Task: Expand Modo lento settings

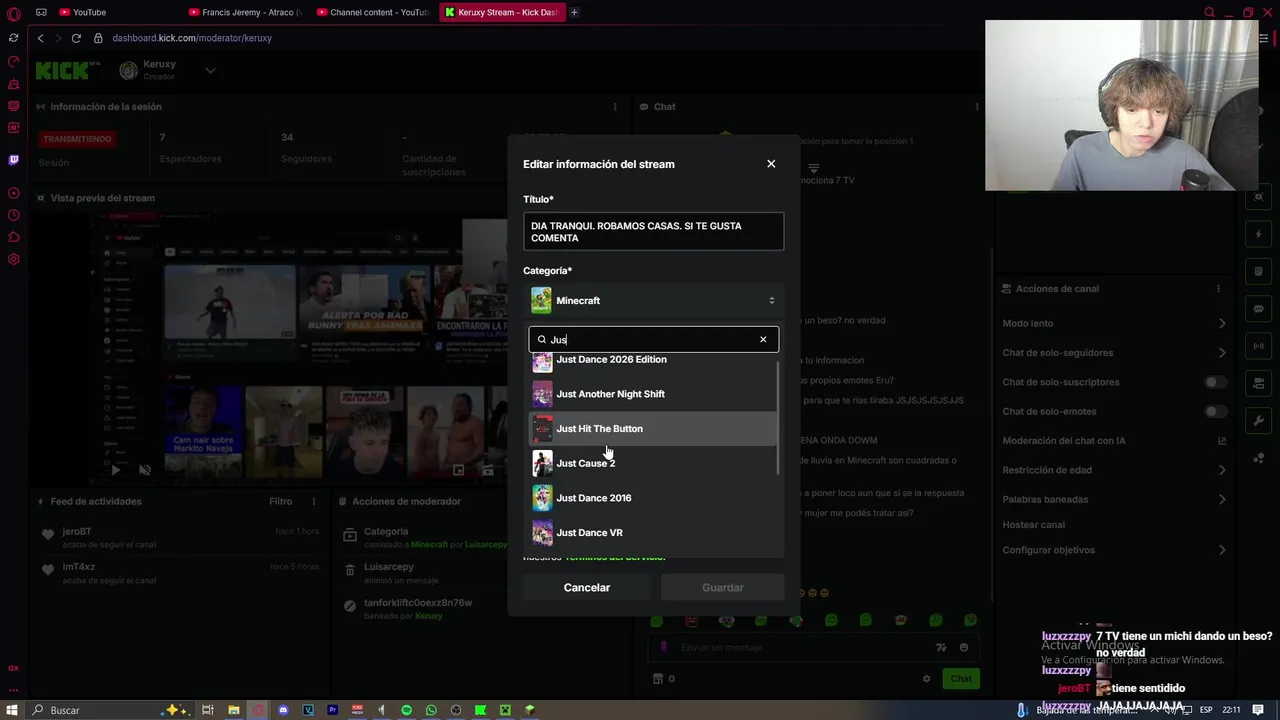Action: pyautogui.click(x=1222, y=323)
